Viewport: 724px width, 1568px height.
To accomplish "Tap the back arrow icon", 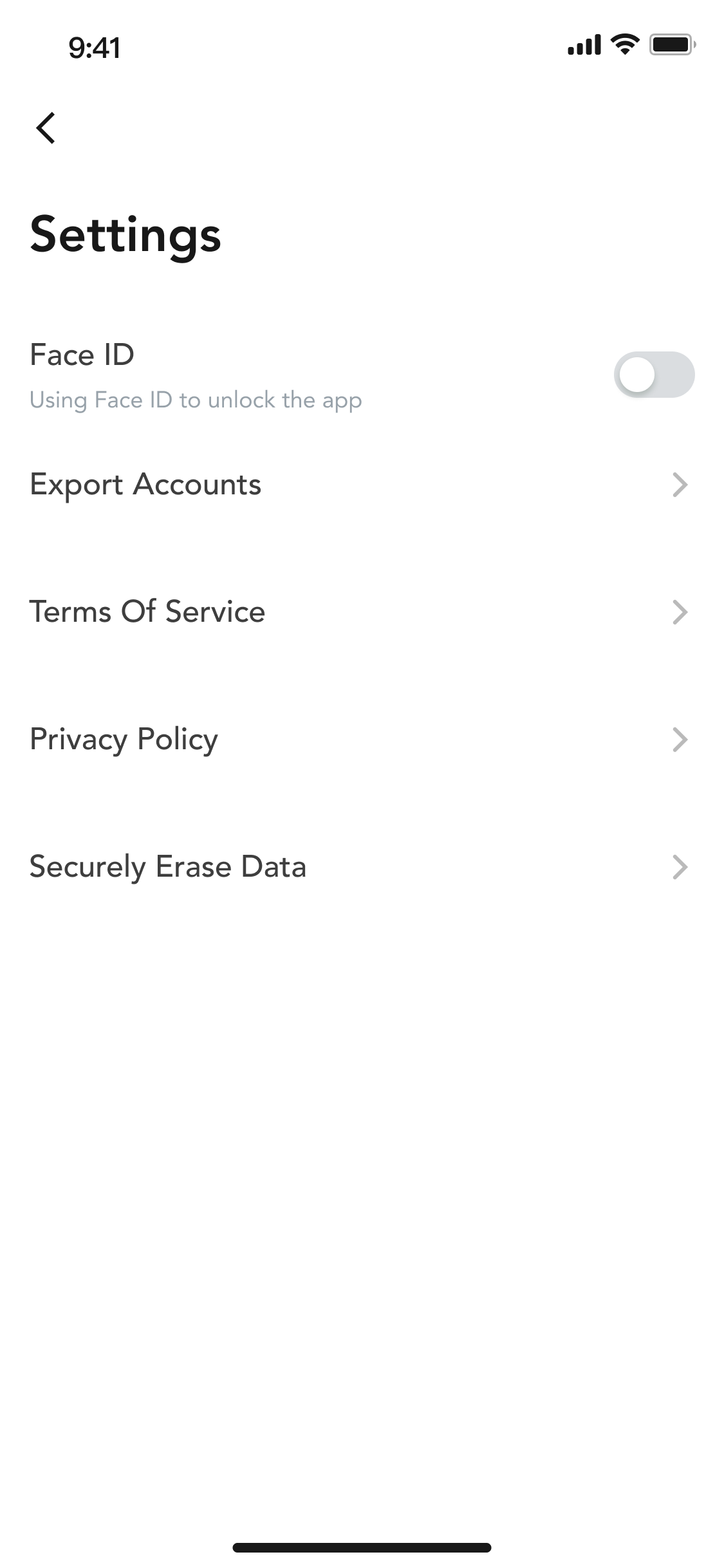I will click(46, 127).
